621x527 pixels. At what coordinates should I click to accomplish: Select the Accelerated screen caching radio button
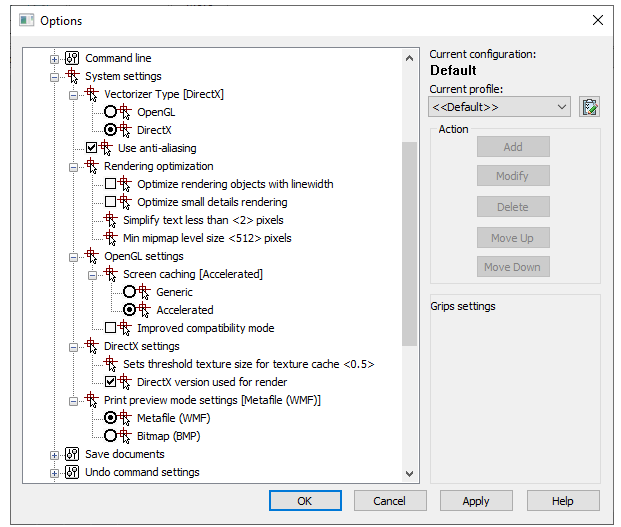(x=130, y=310)
